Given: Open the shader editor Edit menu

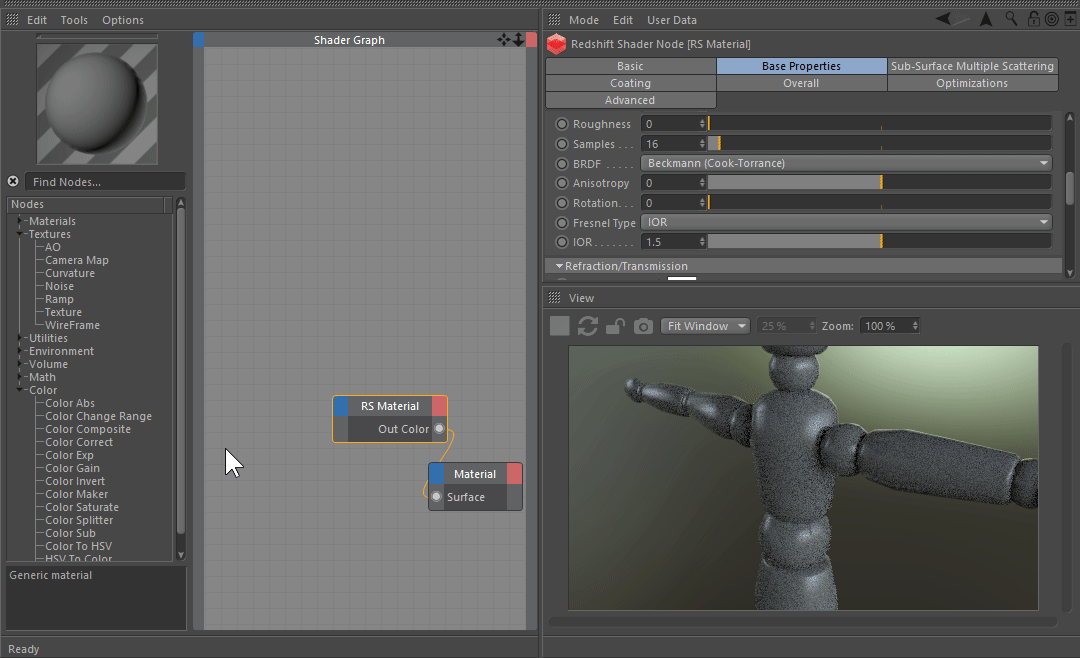Looking at the screenshot, I should [x=37, y=20].
